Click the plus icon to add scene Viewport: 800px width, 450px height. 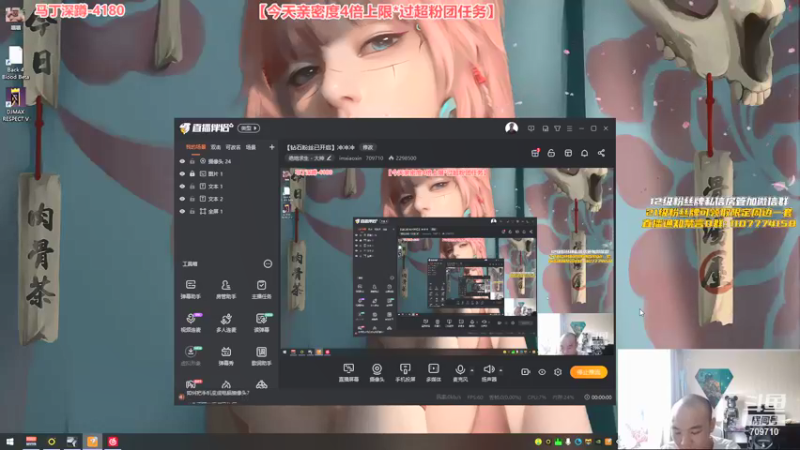271,147
